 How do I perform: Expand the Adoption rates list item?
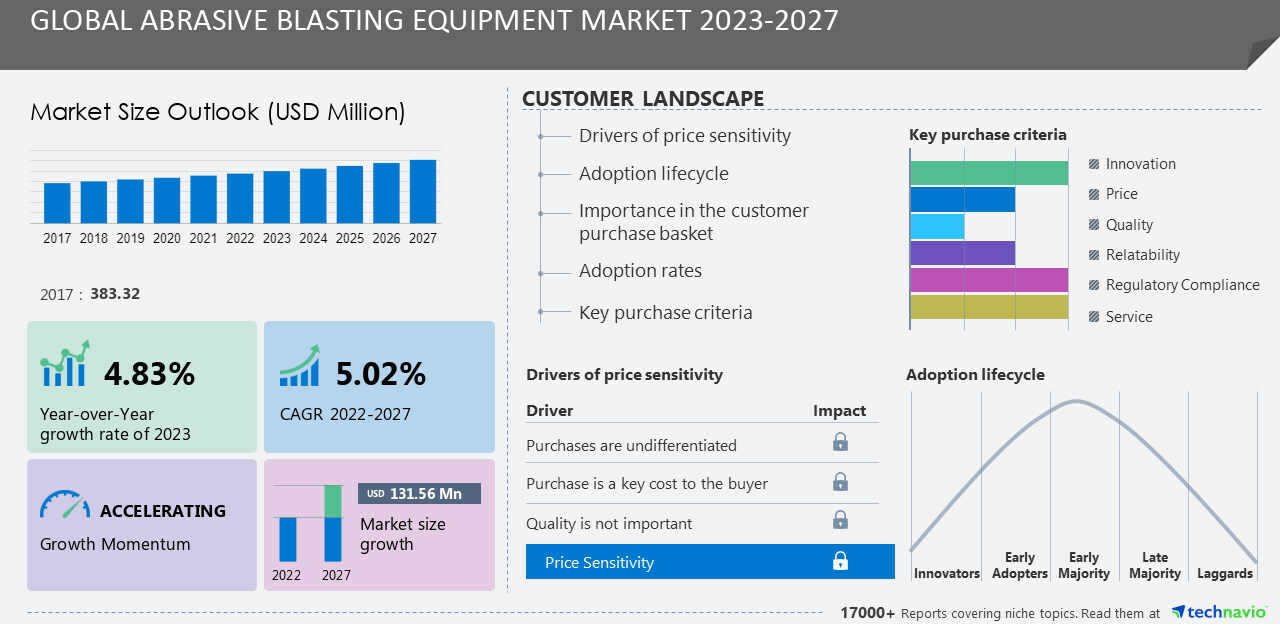pos(640,271)
